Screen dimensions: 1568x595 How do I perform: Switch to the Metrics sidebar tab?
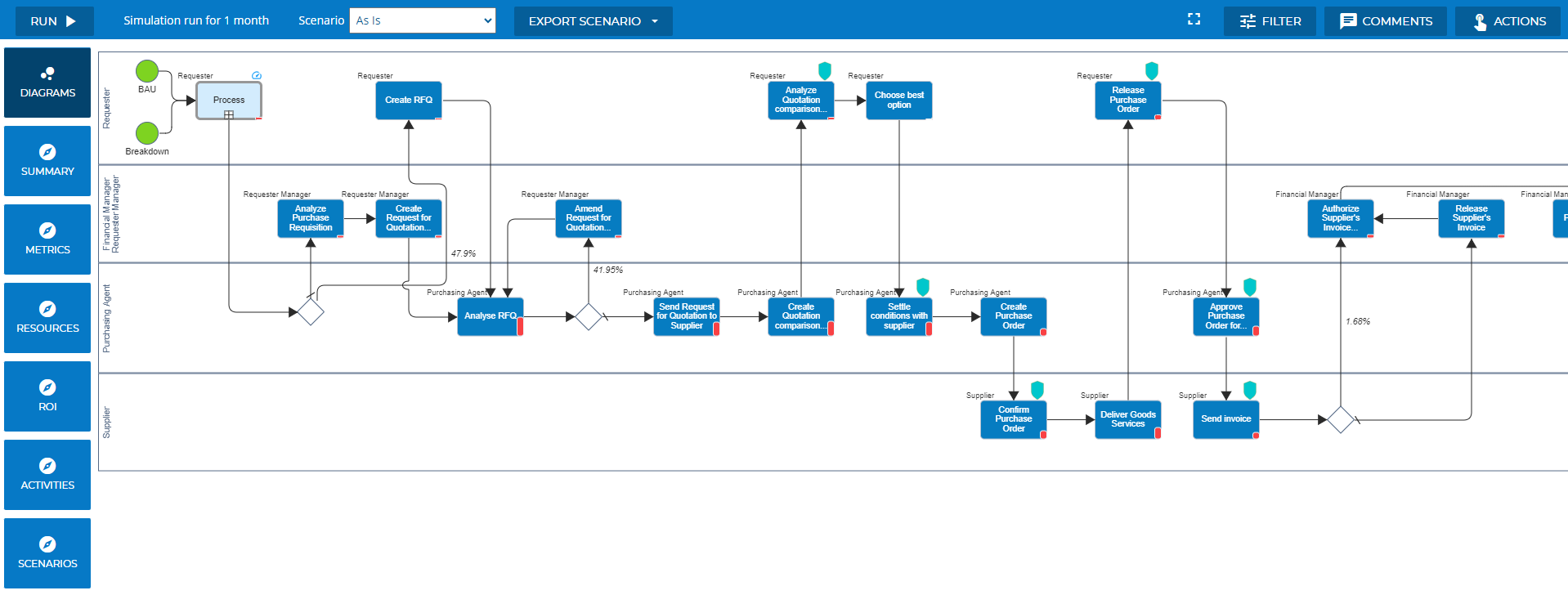tap(47, 239)
